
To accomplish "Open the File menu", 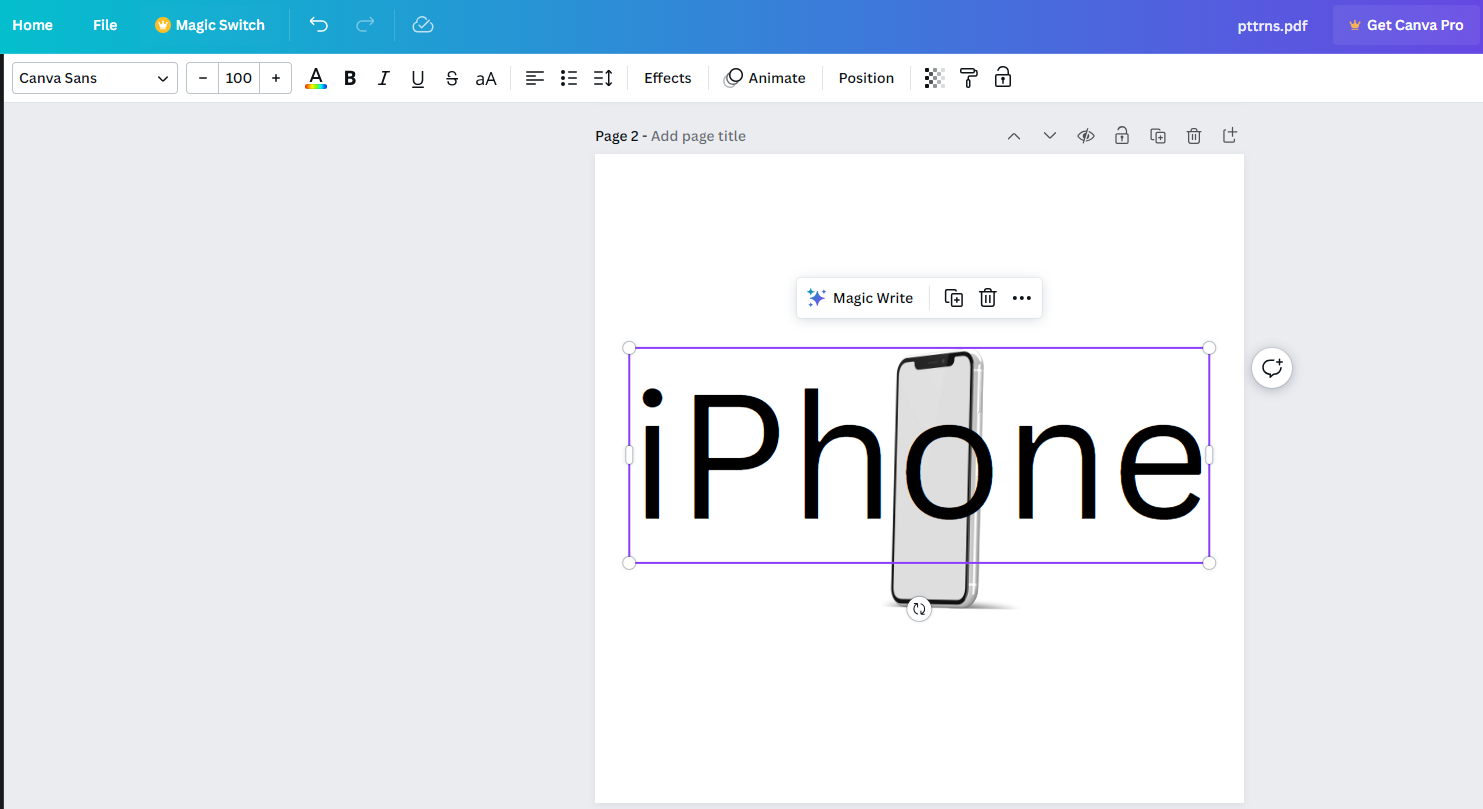I will coord(105,25).
